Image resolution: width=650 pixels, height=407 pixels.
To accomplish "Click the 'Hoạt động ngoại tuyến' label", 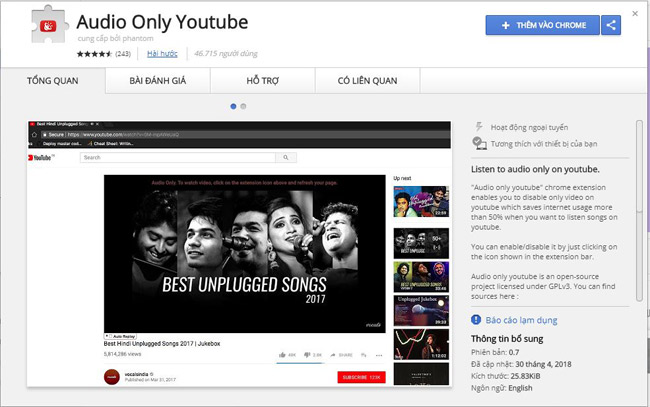I will click(529, 127).
